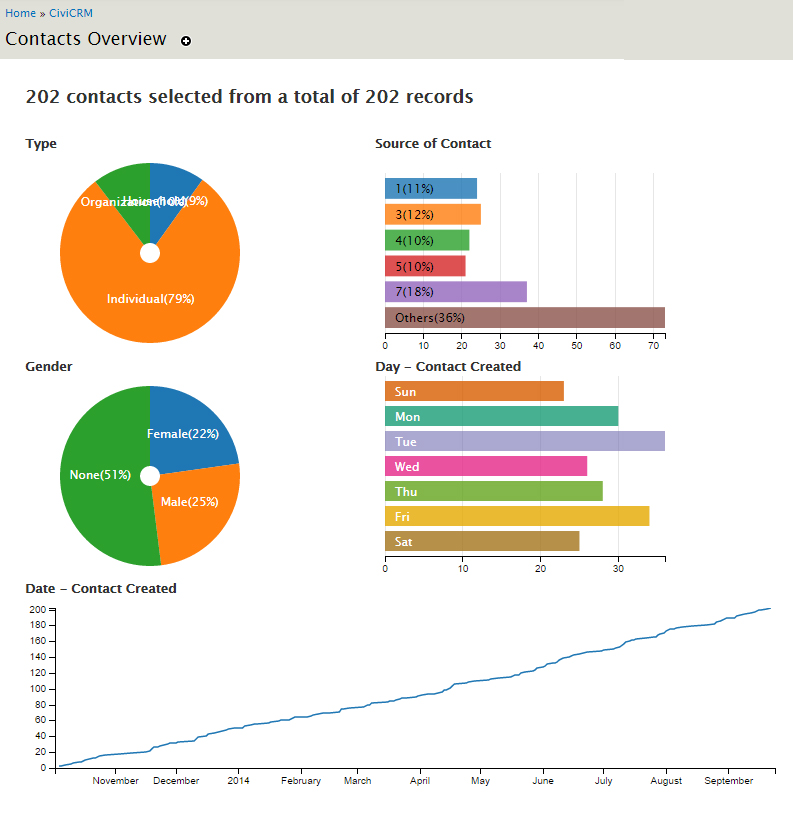Filter contacts created on Tue bar

[524, 442]
